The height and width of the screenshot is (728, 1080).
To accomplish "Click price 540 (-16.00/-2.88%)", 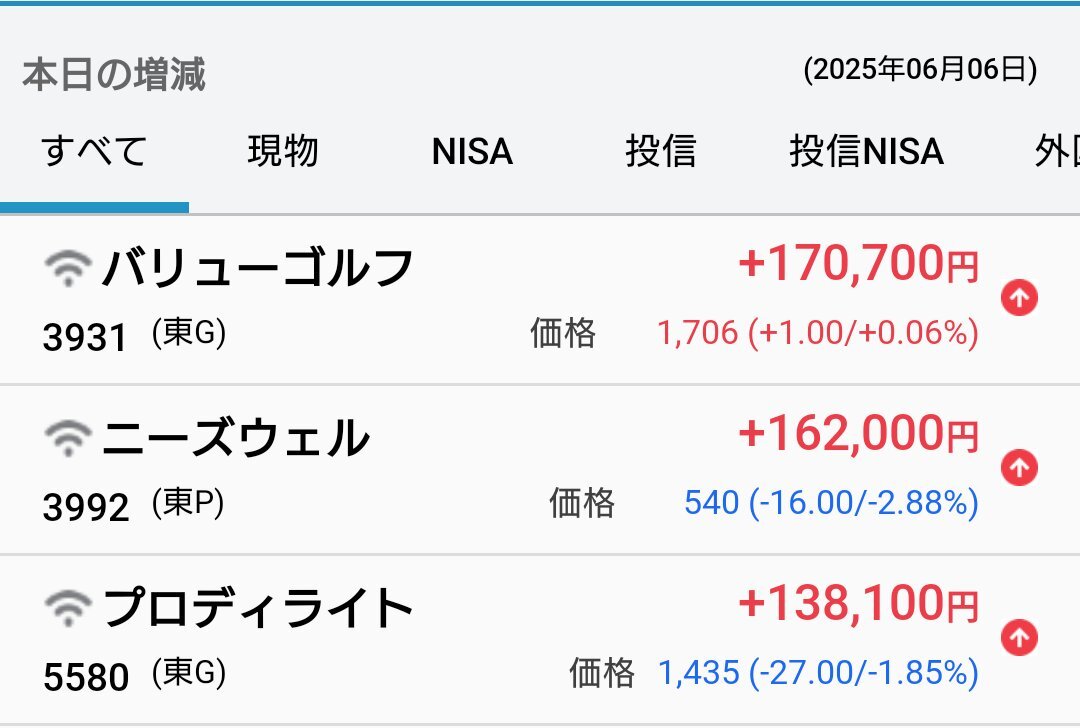I will pyautogui.click(x=831, y=503).
